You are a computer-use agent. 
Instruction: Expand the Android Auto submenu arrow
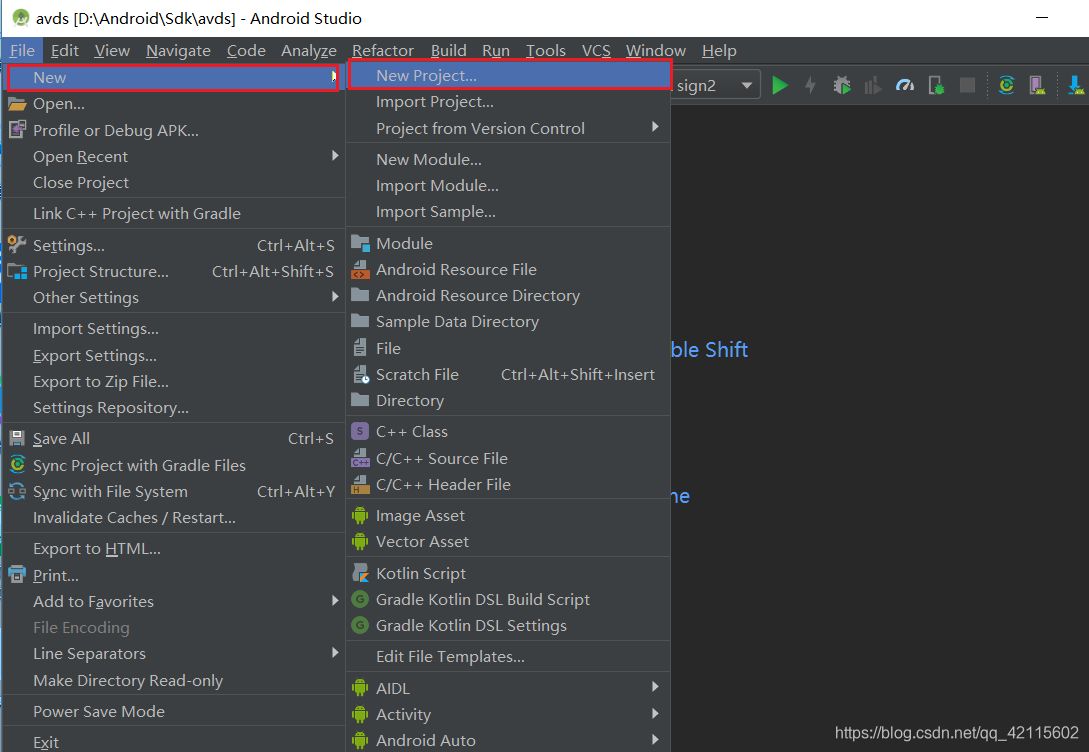[x=654, y=740]
